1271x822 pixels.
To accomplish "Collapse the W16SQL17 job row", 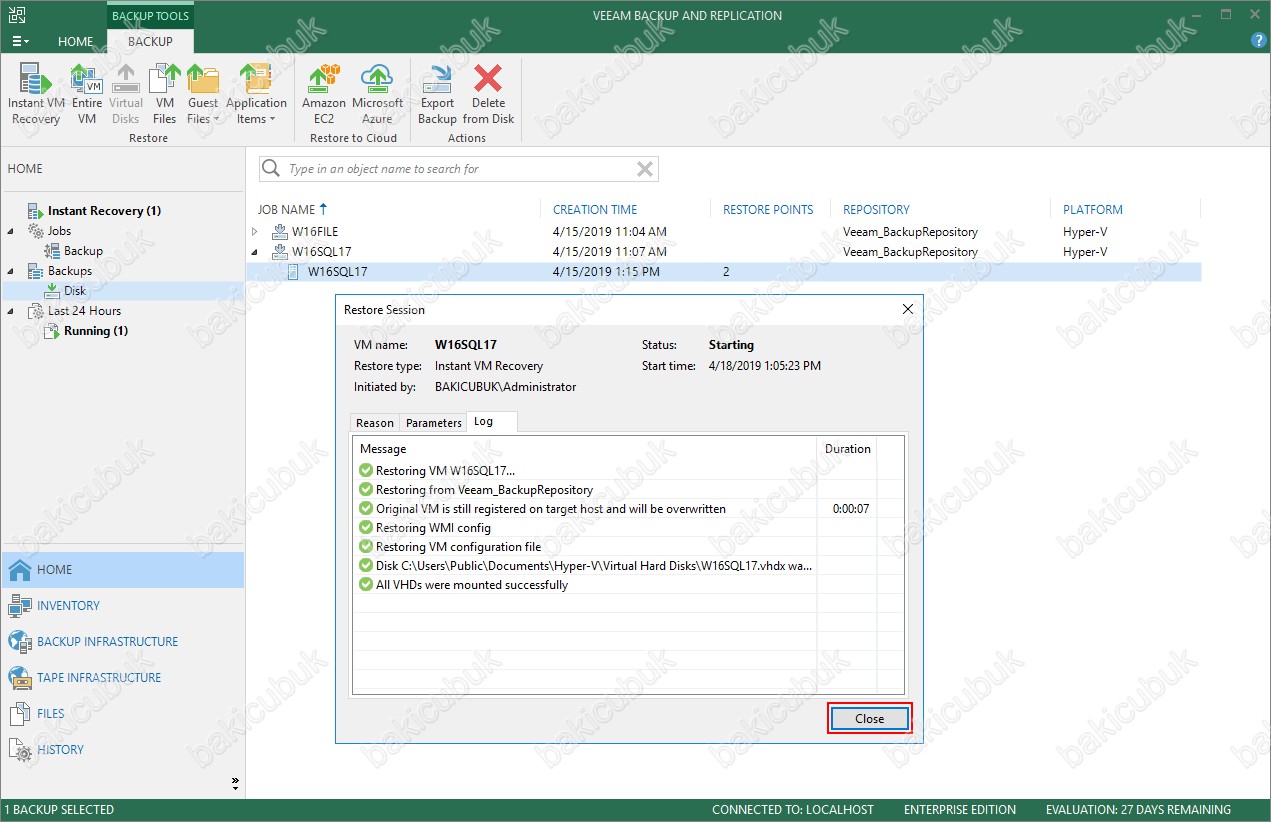I will click(x=255, y=252).
